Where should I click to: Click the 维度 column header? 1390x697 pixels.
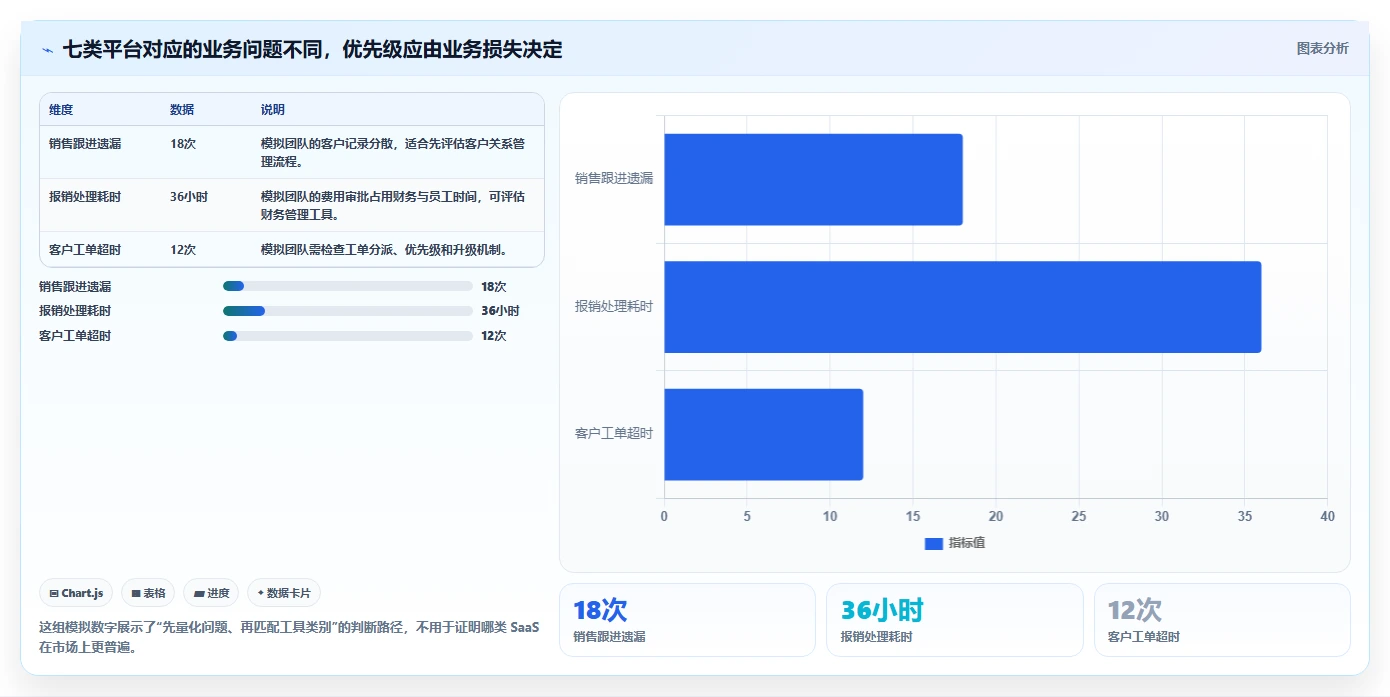click(x=61, y=110)
